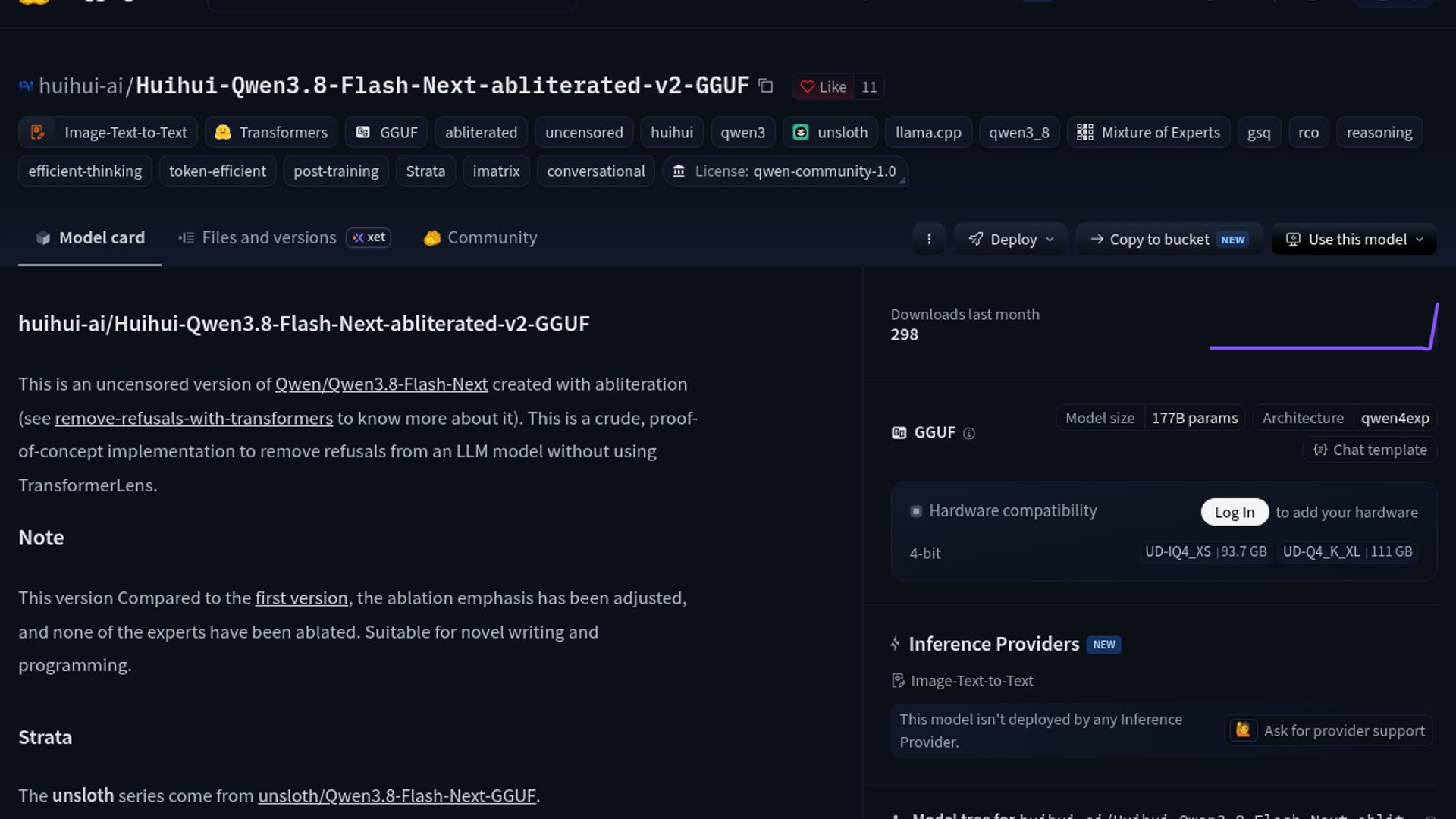
Task: Select the GGUF tag in the tag row
Action: [x=387, y=132]
